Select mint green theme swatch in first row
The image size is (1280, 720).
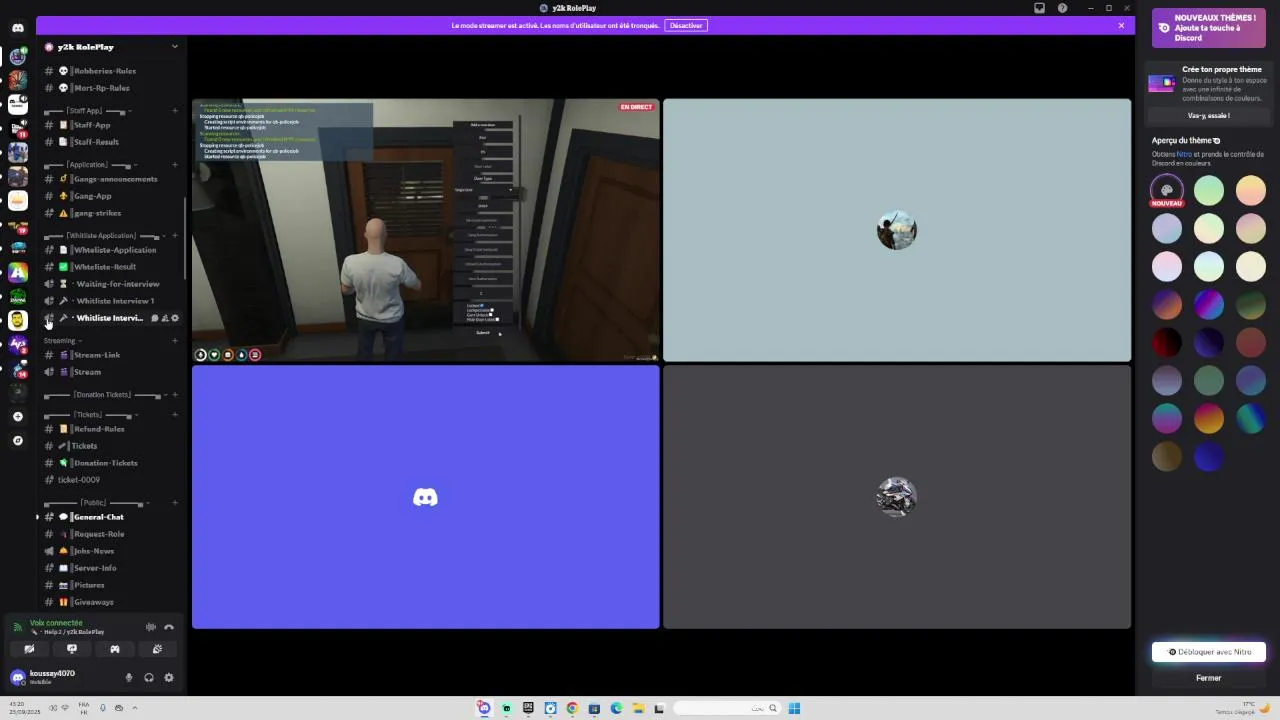click(x=1209, y=190)
